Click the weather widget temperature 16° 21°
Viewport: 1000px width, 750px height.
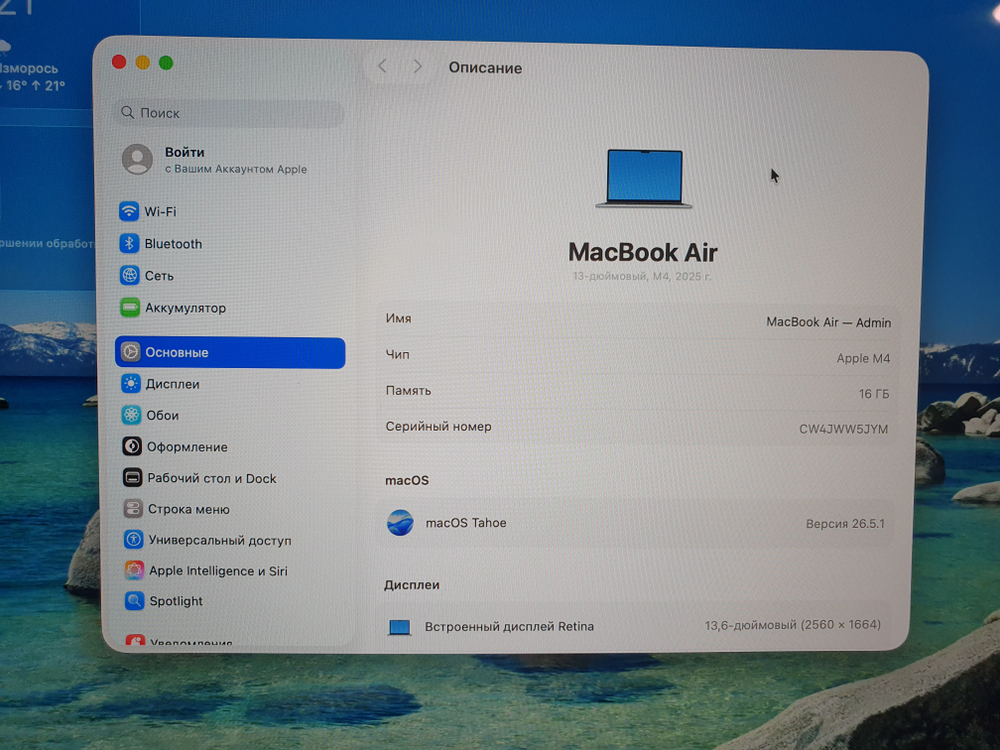coord(33,85)
